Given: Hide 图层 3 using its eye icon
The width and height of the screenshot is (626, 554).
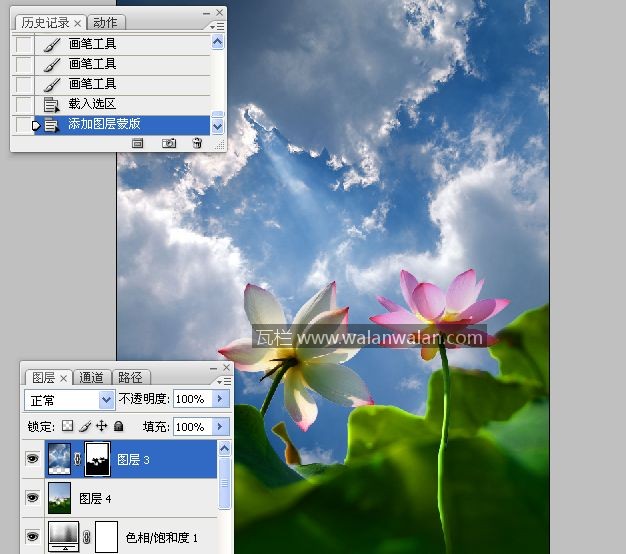Looking at the screenshot, I should pos(34,460).
